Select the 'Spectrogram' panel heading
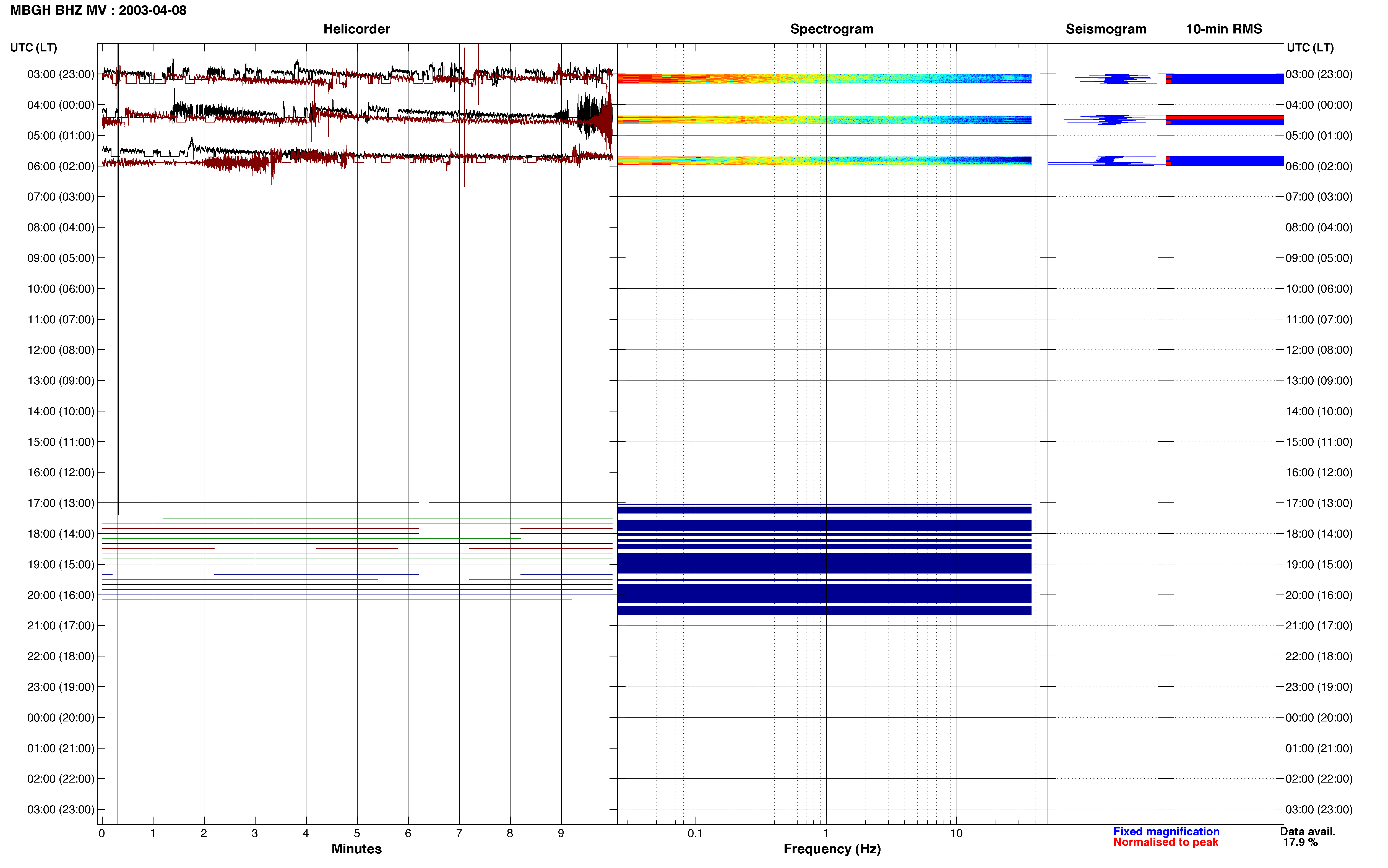Image resolution: width=1388 pixels, height=868 pixels. [x=832, y=29]
